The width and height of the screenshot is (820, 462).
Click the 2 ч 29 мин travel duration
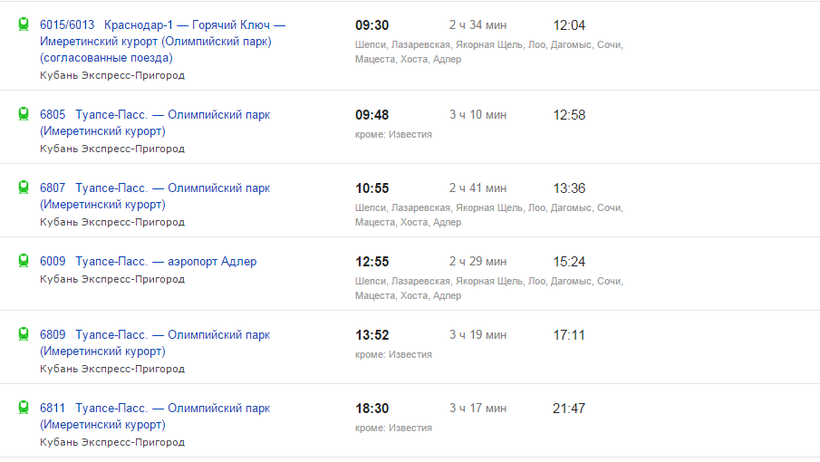[x=478, y=261]
